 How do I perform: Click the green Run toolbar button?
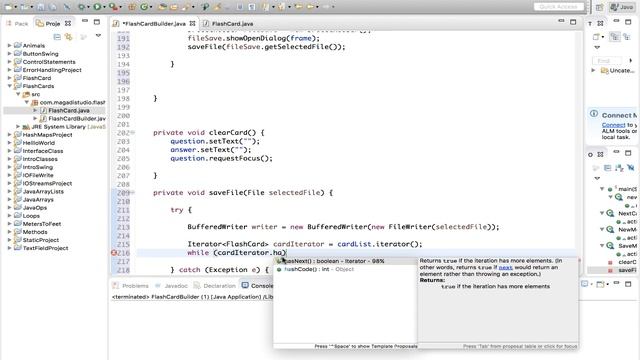(97, 7)
